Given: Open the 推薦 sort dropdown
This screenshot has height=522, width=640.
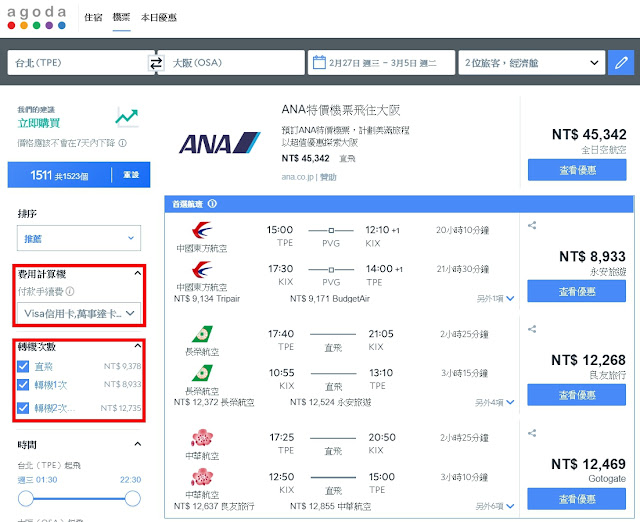Looking at the screenshot, I should click(x=79, y=238).
